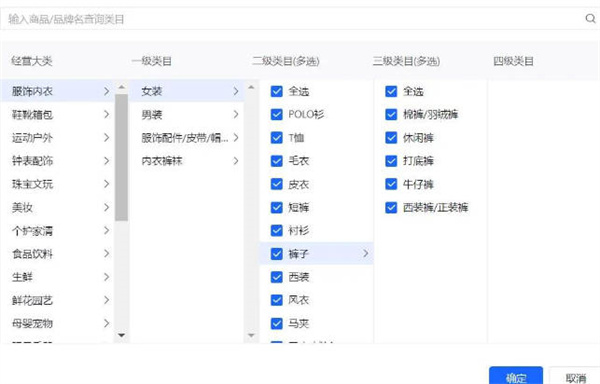Uncheck the POLO衫 checkbox

click(x=276, y=114)
